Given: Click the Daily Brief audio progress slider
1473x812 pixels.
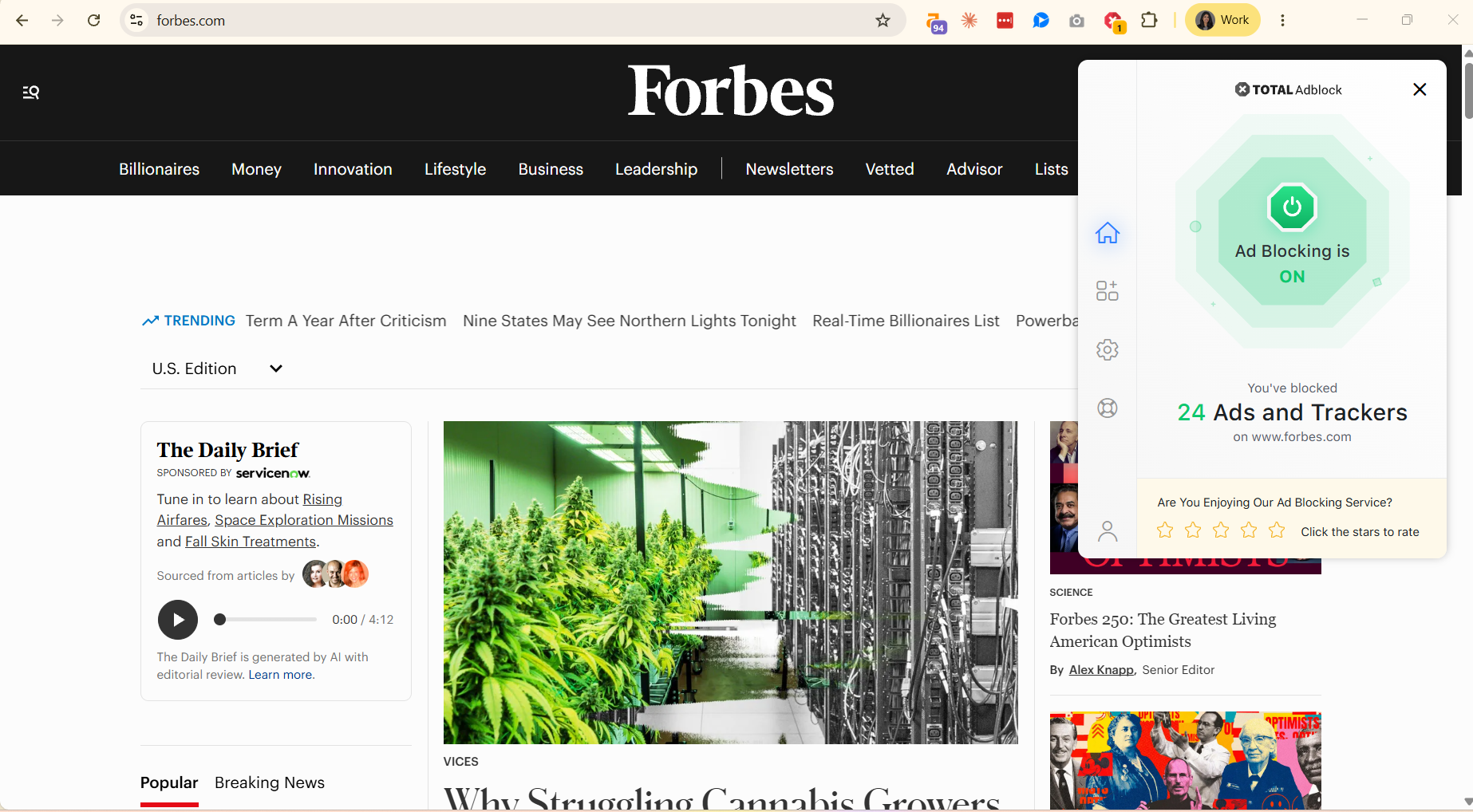Looking at the screenshot, I should (265, 620).
